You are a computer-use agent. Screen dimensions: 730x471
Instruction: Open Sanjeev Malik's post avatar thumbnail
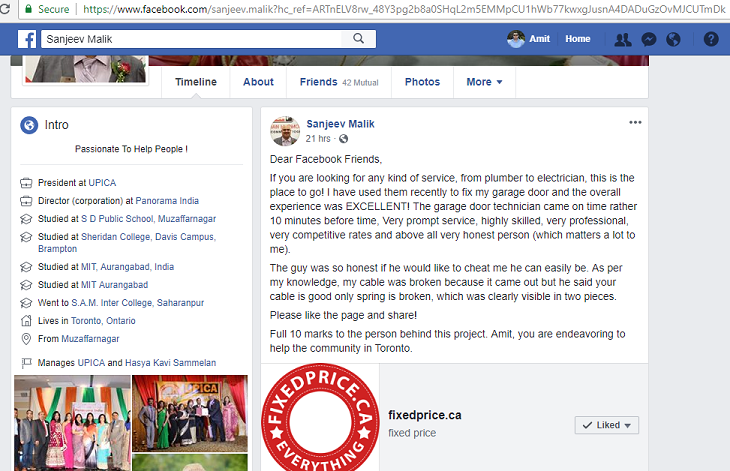286,130
